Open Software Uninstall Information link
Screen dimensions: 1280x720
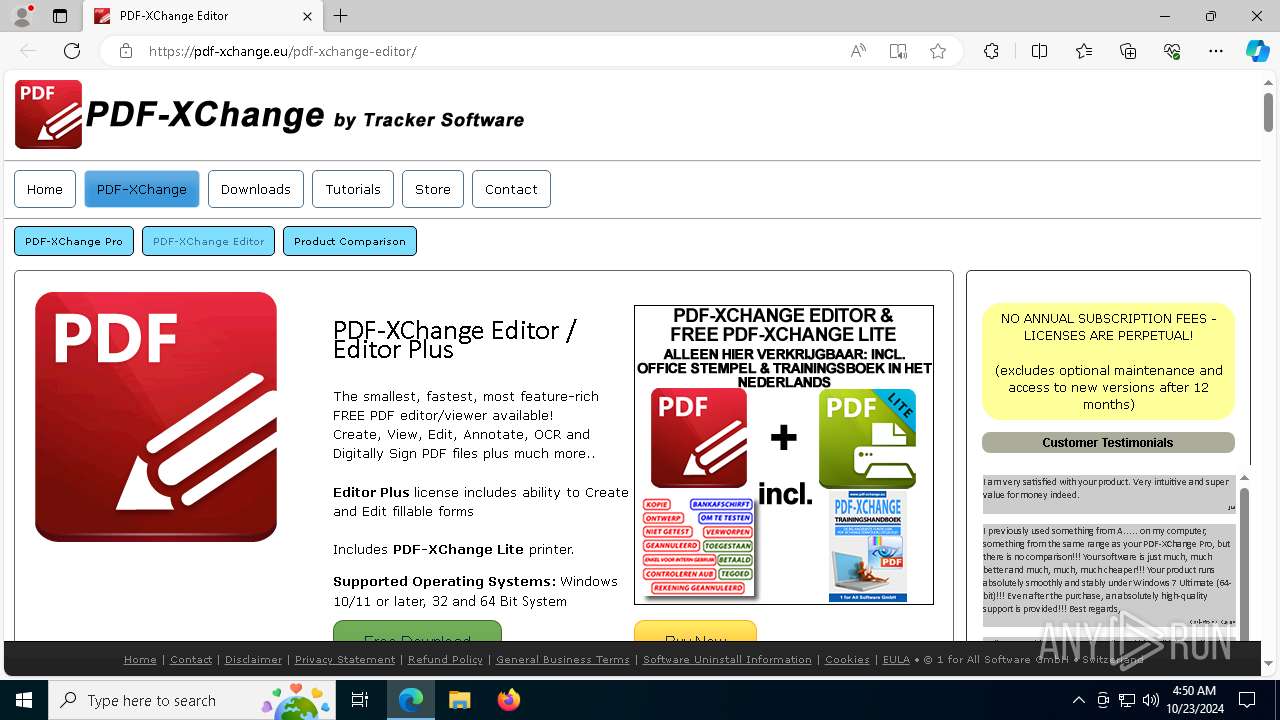click(727, 660)
